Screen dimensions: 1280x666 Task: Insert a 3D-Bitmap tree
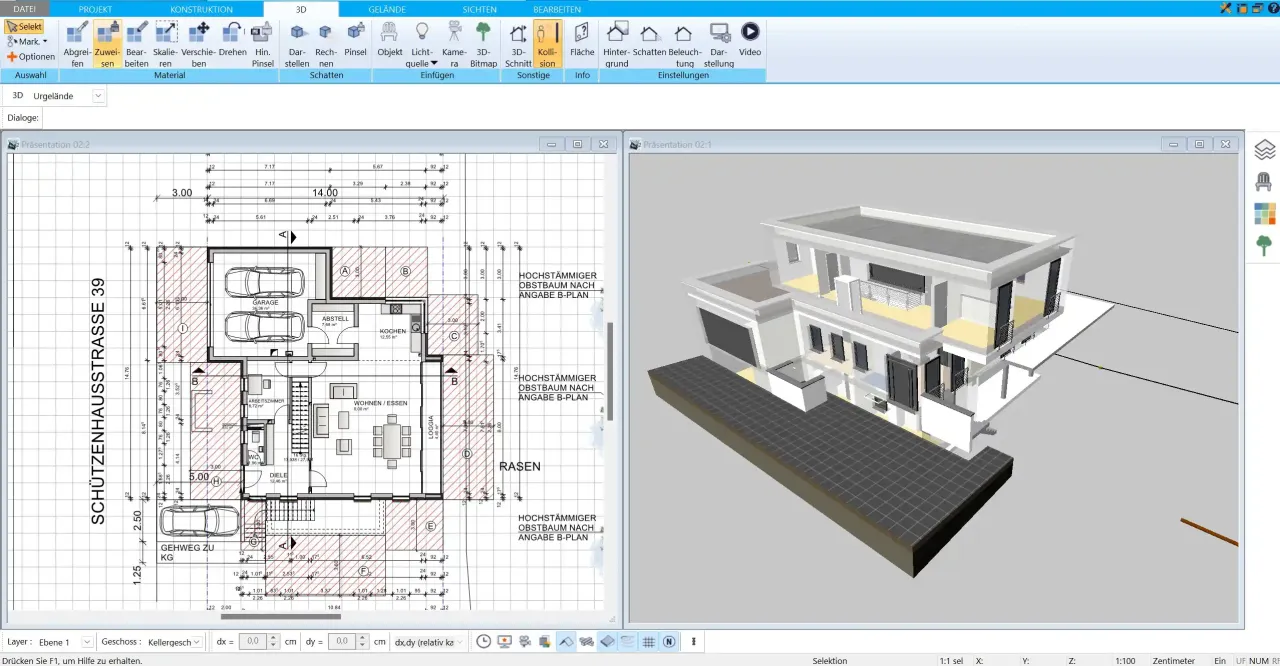click(x=483, y=44)
